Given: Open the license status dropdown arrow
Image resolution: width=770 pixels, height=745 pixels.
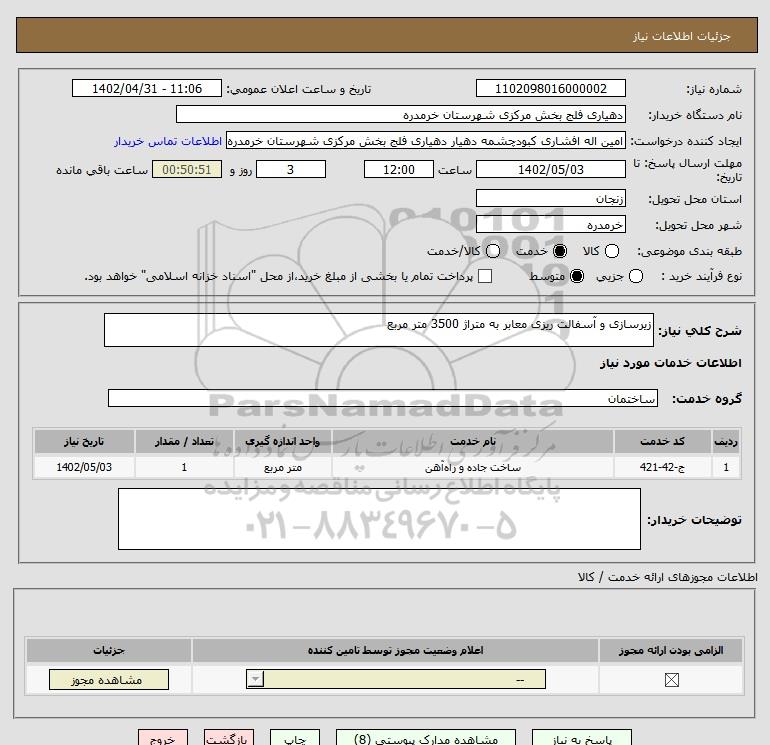Looking at the screenshot, I should coord(255,680).
